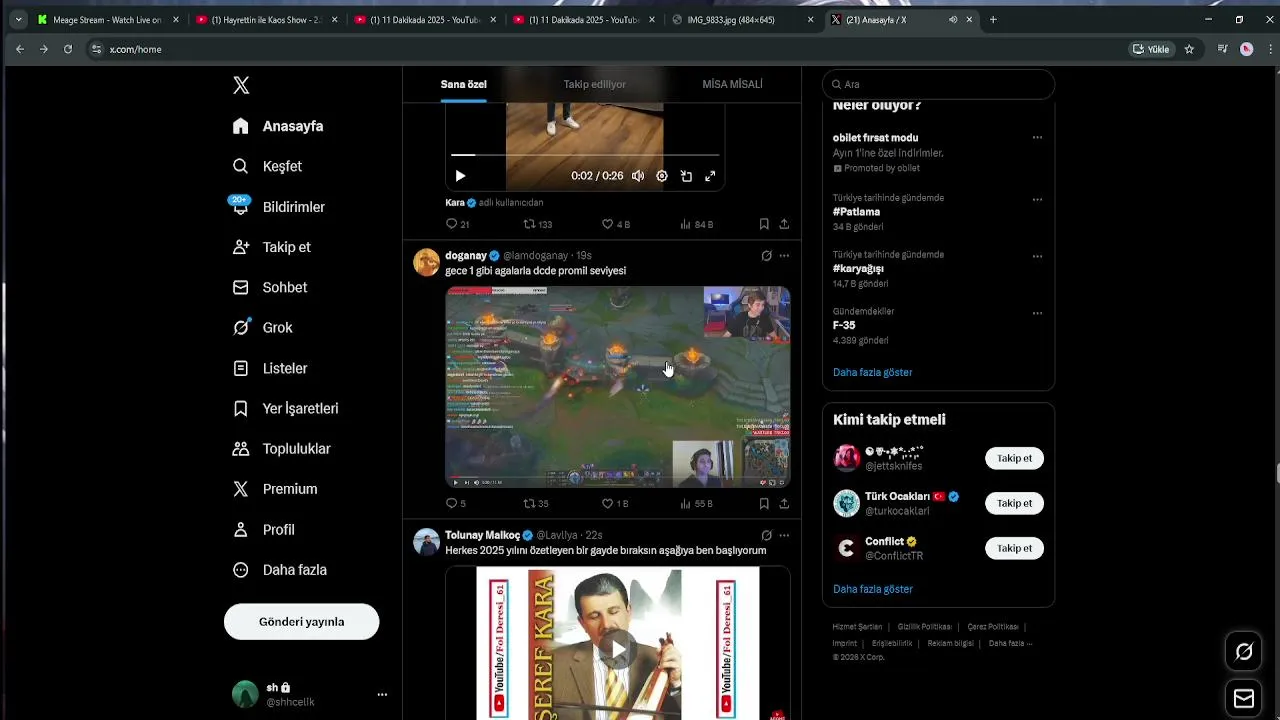
Task: Bookmark this page with star icon
Action: point(1189,49)
